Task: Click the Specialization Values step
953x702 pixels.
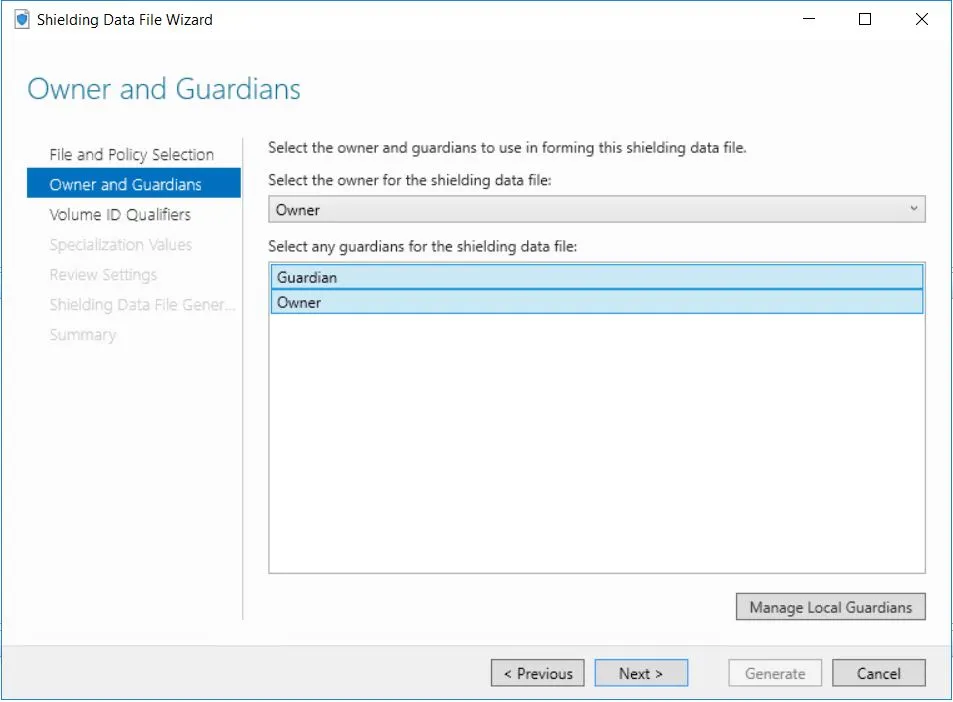Action: pyautogui.click(x=120, y=245)
